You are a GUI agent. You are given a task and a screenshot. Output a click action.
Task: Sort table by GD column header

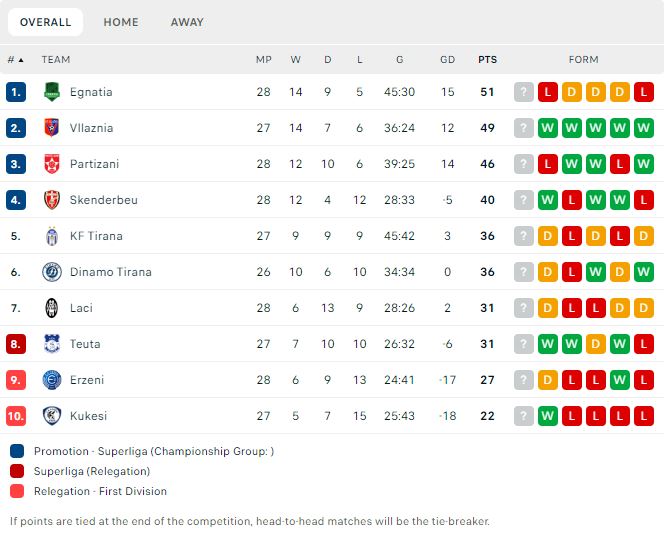pyautogui.click(x=447, y=60)
